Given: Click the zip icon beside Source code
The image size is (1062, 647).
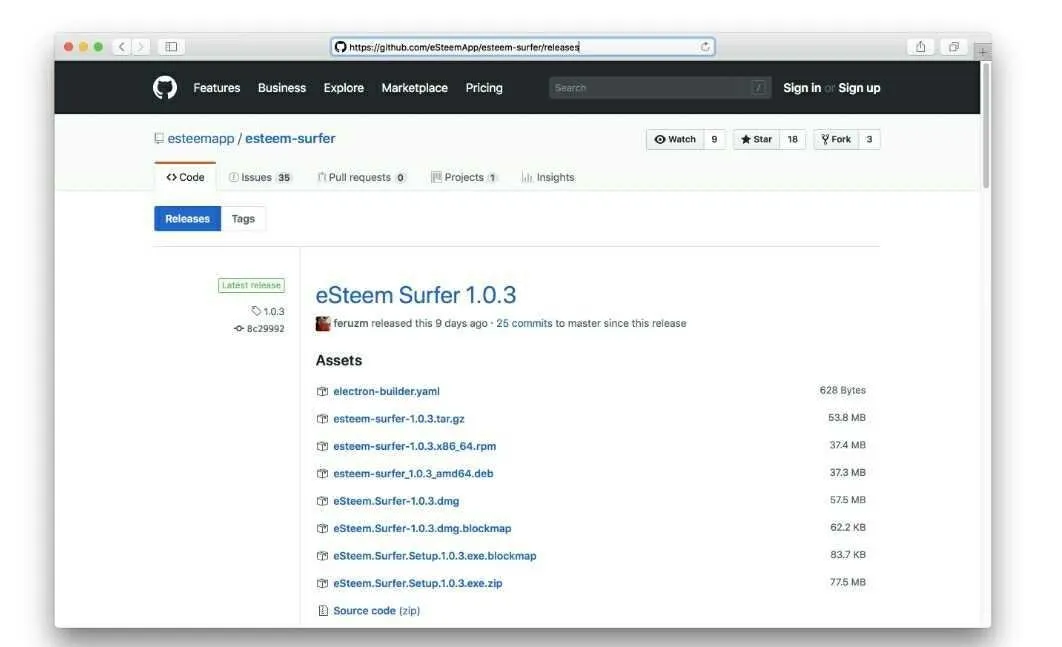Looking at the screenshot, I should (323, 611).
